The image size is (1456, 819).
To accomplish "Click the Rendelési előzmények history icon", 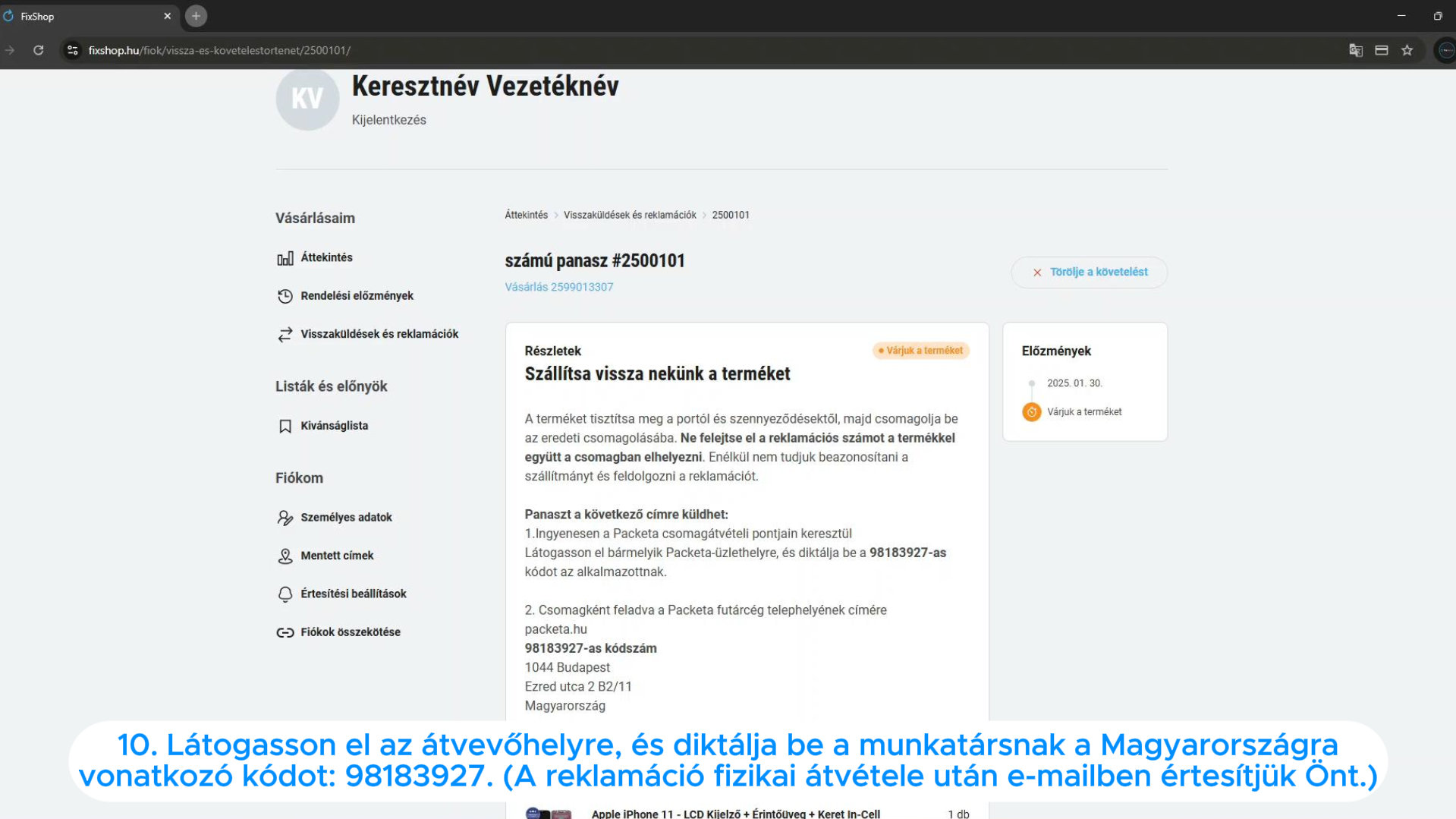I will (285, 296).
